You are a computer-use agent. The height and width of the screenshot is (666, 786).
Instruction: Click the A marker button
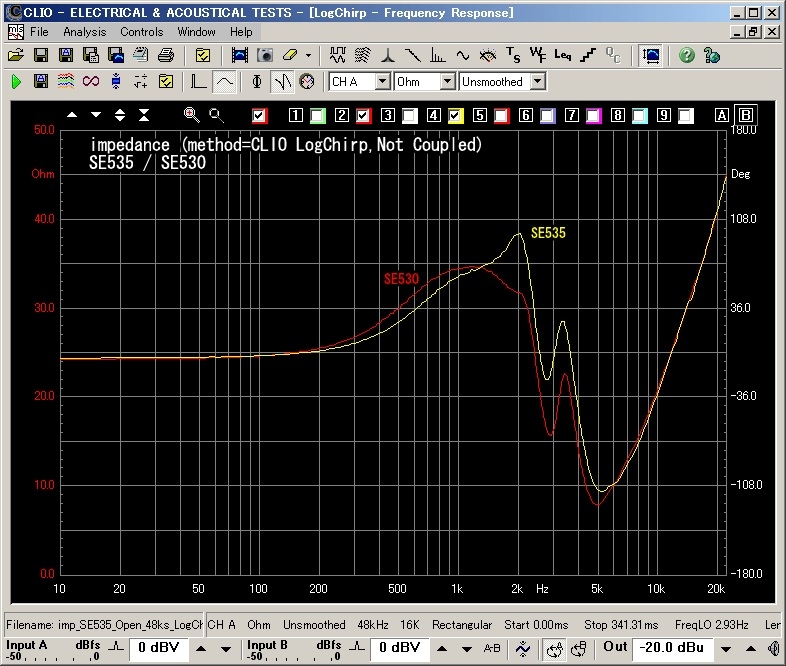(722, 115)
